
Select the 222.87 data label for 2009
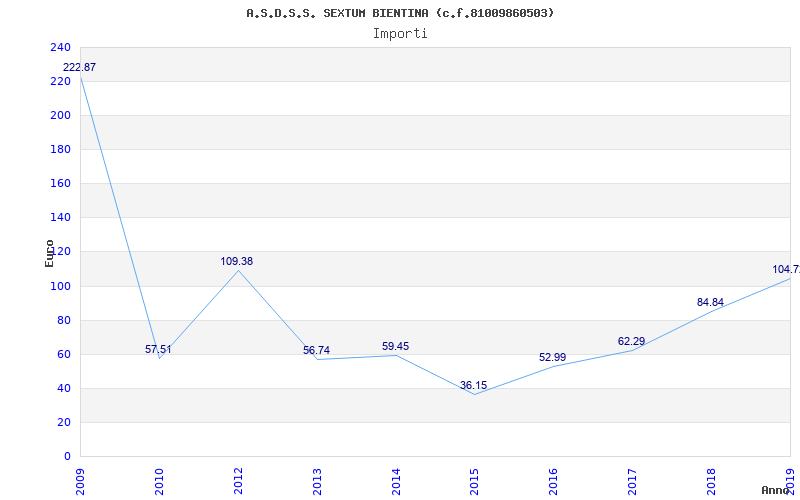[x=80, y=67]
